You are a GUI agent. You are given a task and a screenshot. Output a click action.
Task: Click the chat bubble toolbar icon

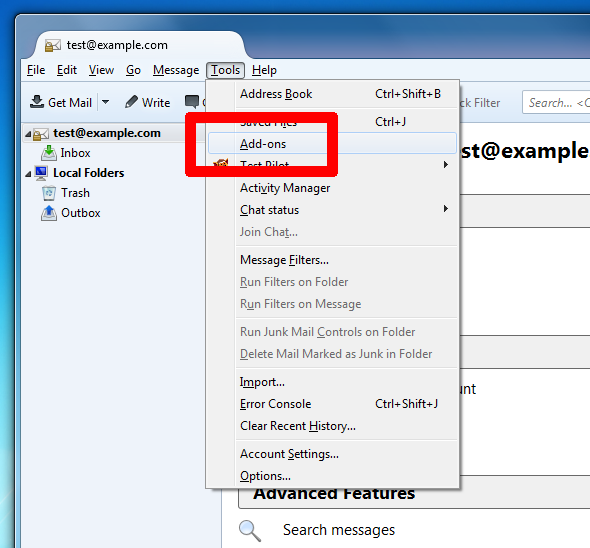click(192, 102)
